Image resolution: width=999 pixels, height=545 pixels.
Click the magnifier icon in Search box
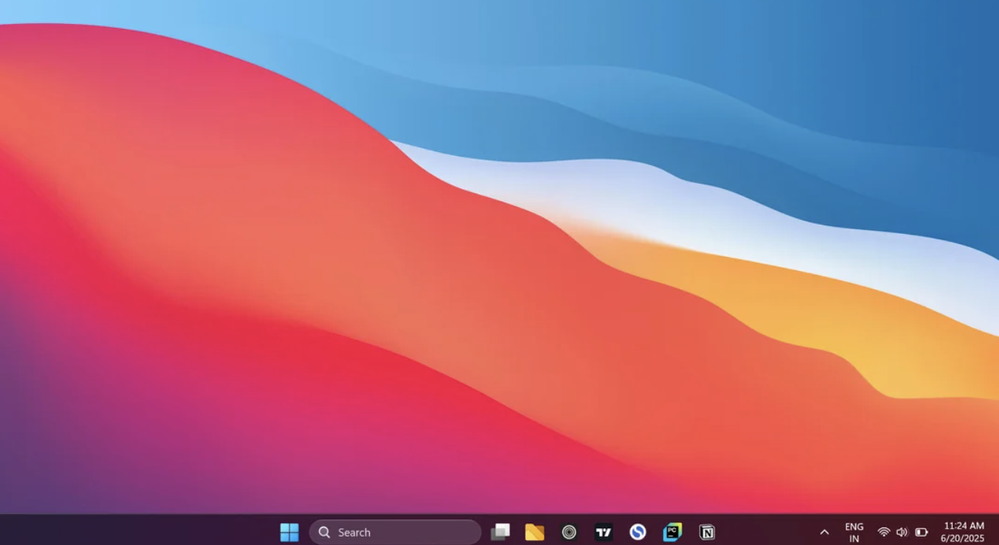324,532
